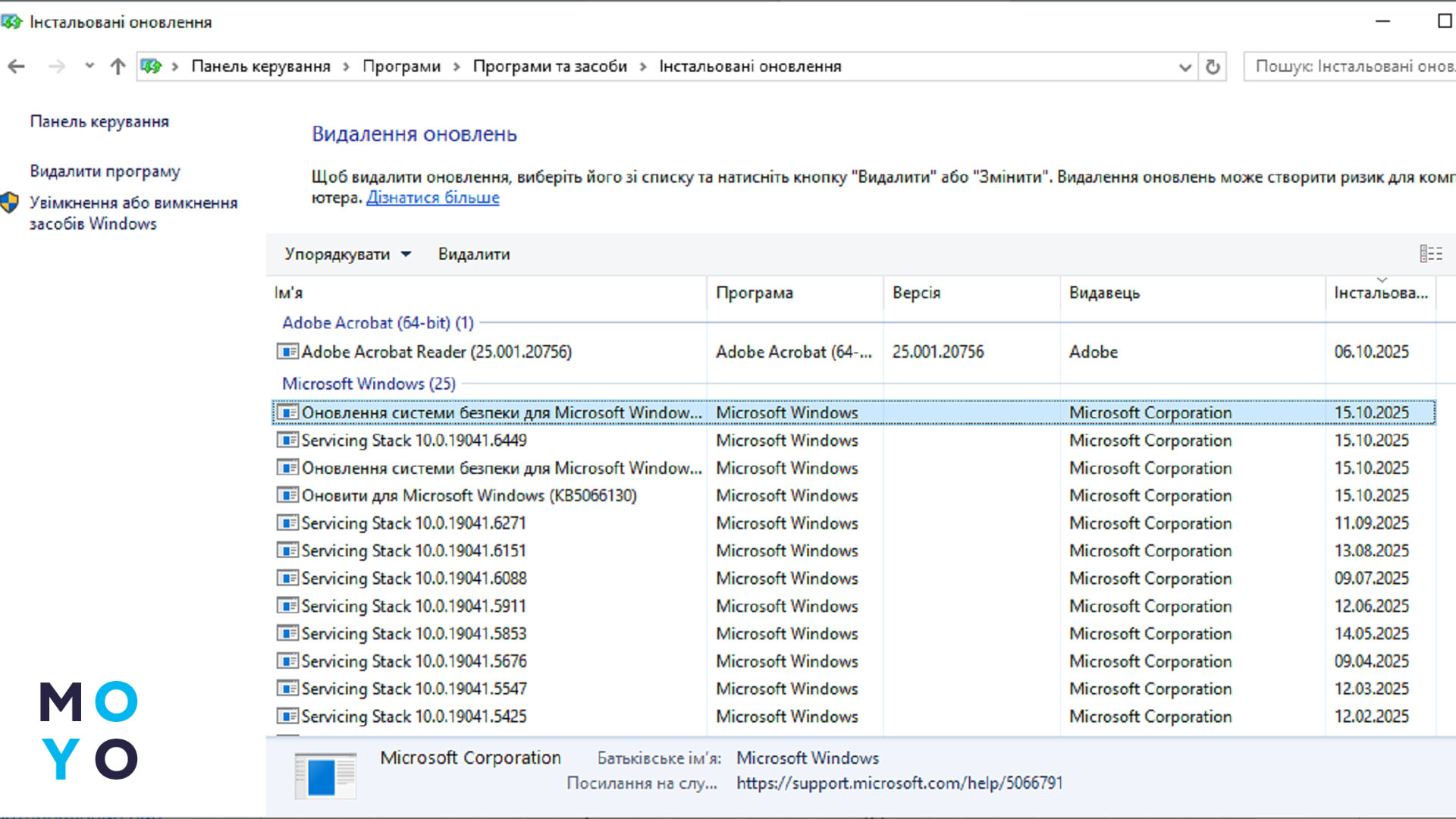
Task: Open the recent pages chevron near navigation arrows
Action: [89, 66]
